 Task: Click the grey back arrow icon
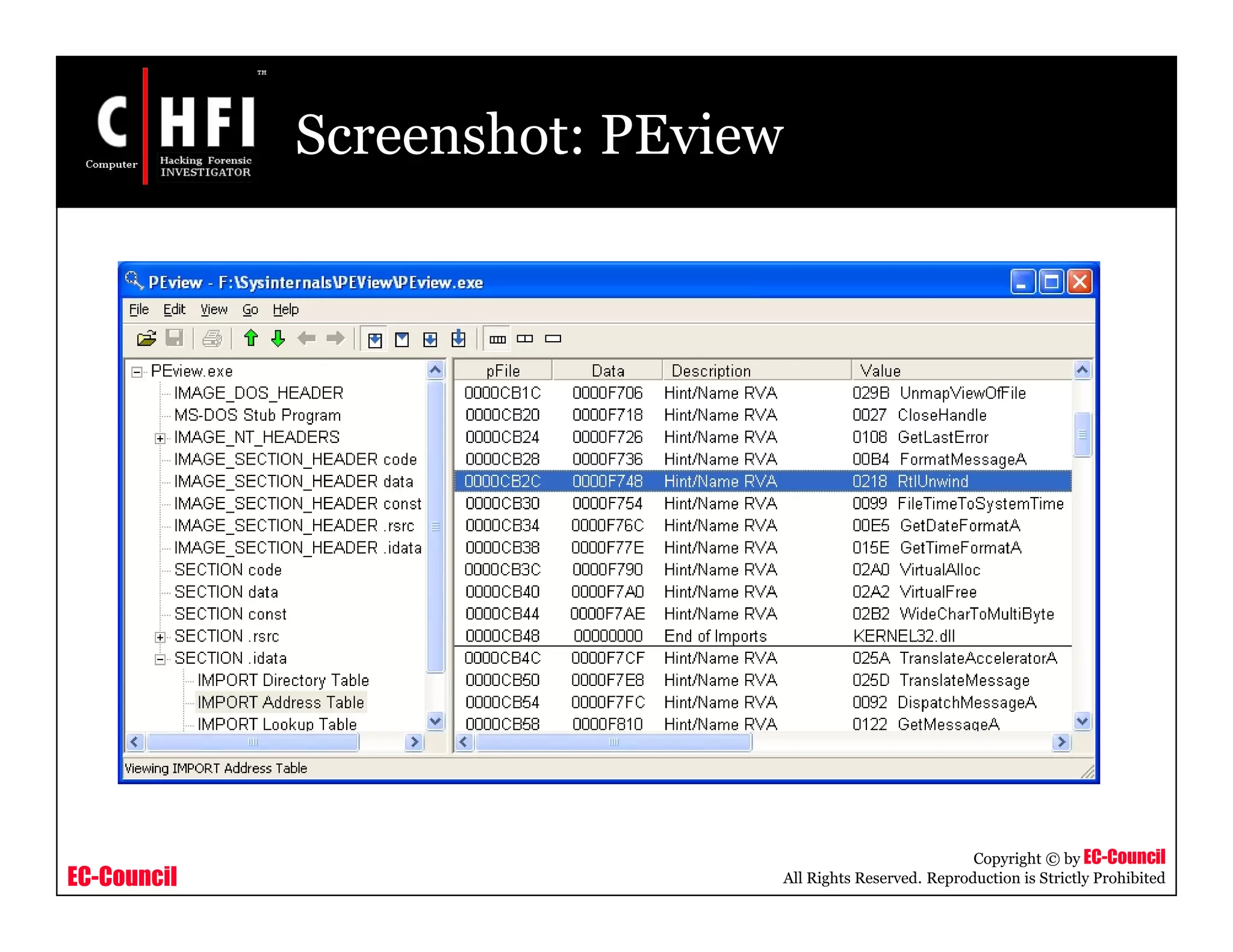point(306,339)
